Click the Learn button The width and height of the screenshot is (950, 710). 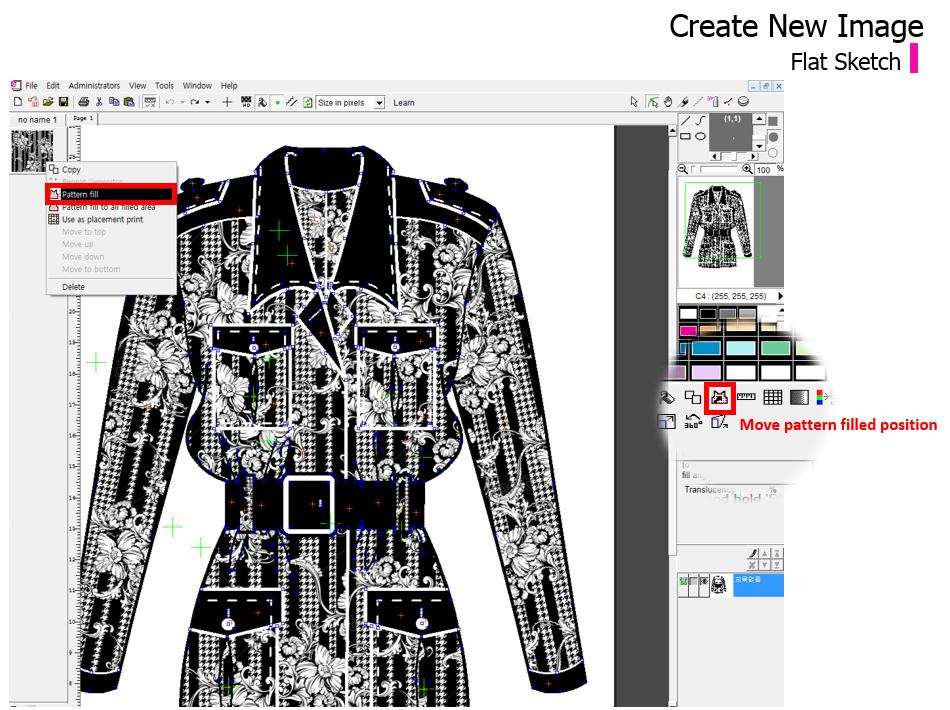(404, 103)
